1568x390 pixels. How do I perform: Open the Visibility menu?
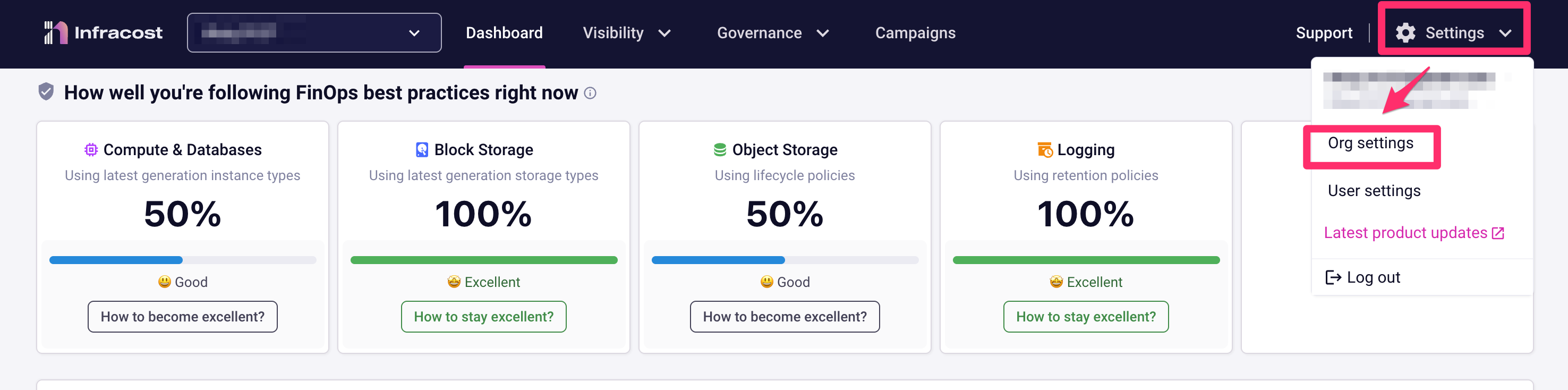(x=626, y=33)
